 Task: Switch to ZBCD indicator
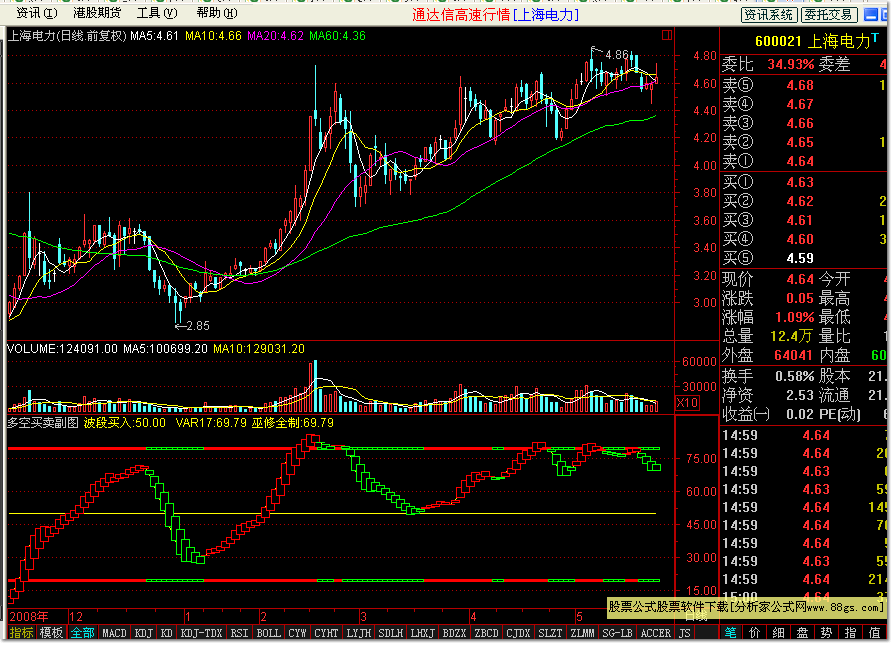point(486,633)
